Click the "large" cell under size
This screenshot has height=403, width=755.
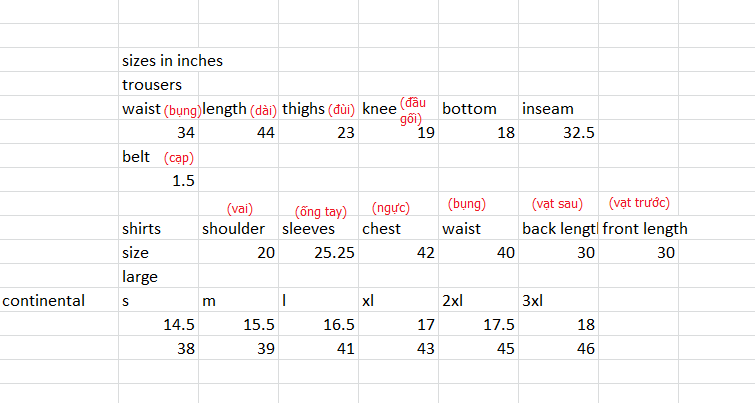(140, 276)
